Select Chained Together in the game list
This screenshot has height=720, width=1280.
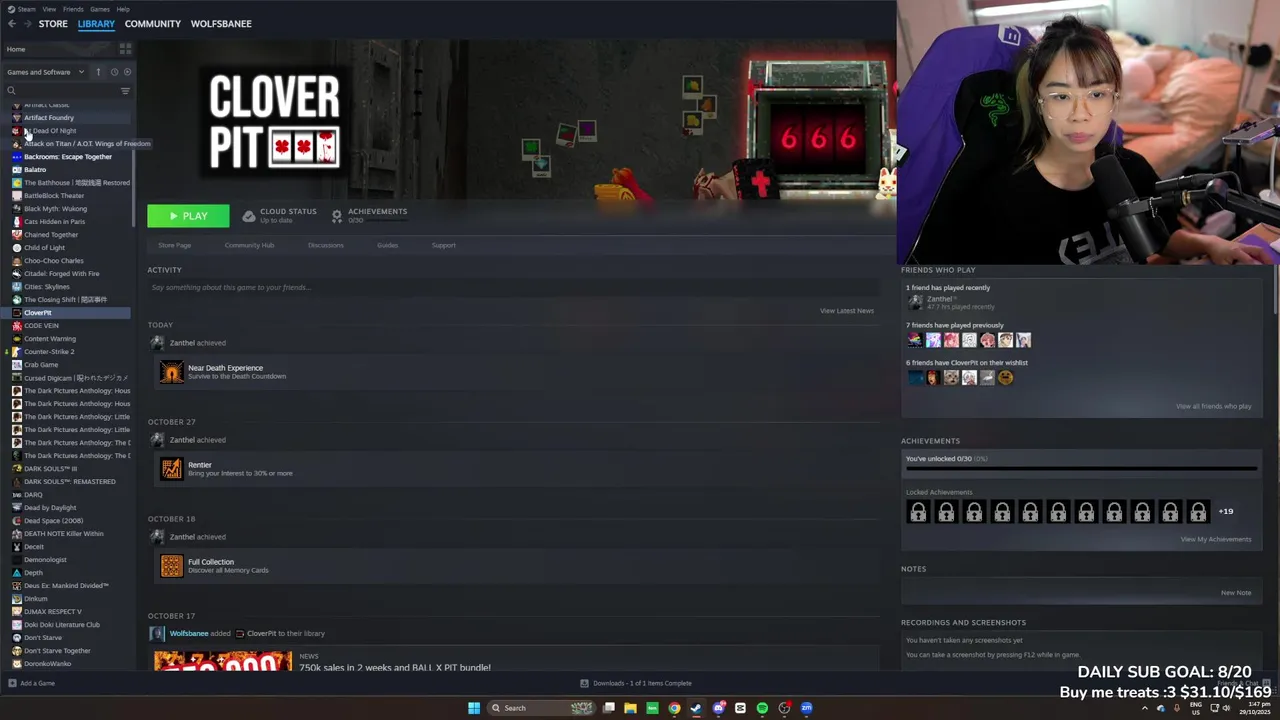point(51,235)
